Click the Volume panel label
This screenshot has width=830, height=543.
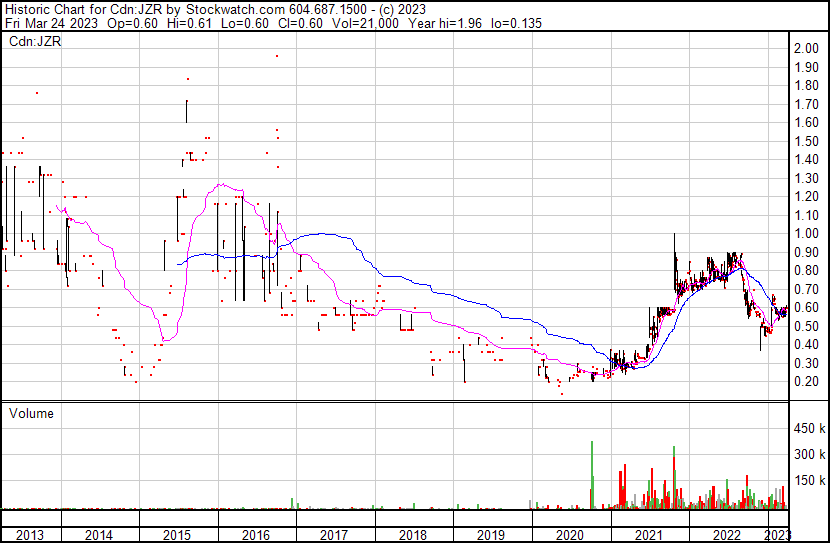pos(32,413)
